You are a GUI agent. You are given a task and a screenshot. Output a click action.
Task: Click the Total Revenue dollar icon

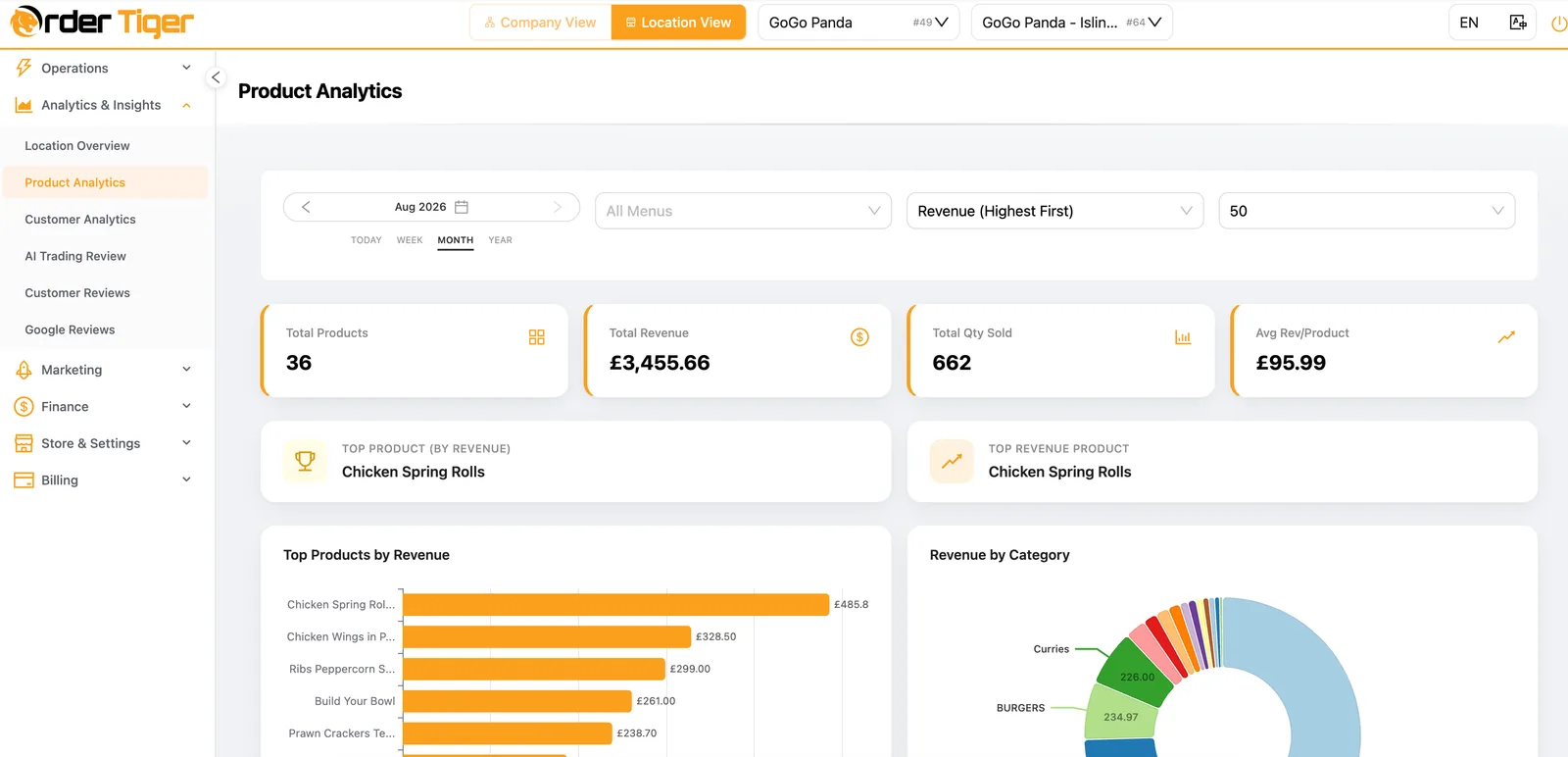point(859,337)
